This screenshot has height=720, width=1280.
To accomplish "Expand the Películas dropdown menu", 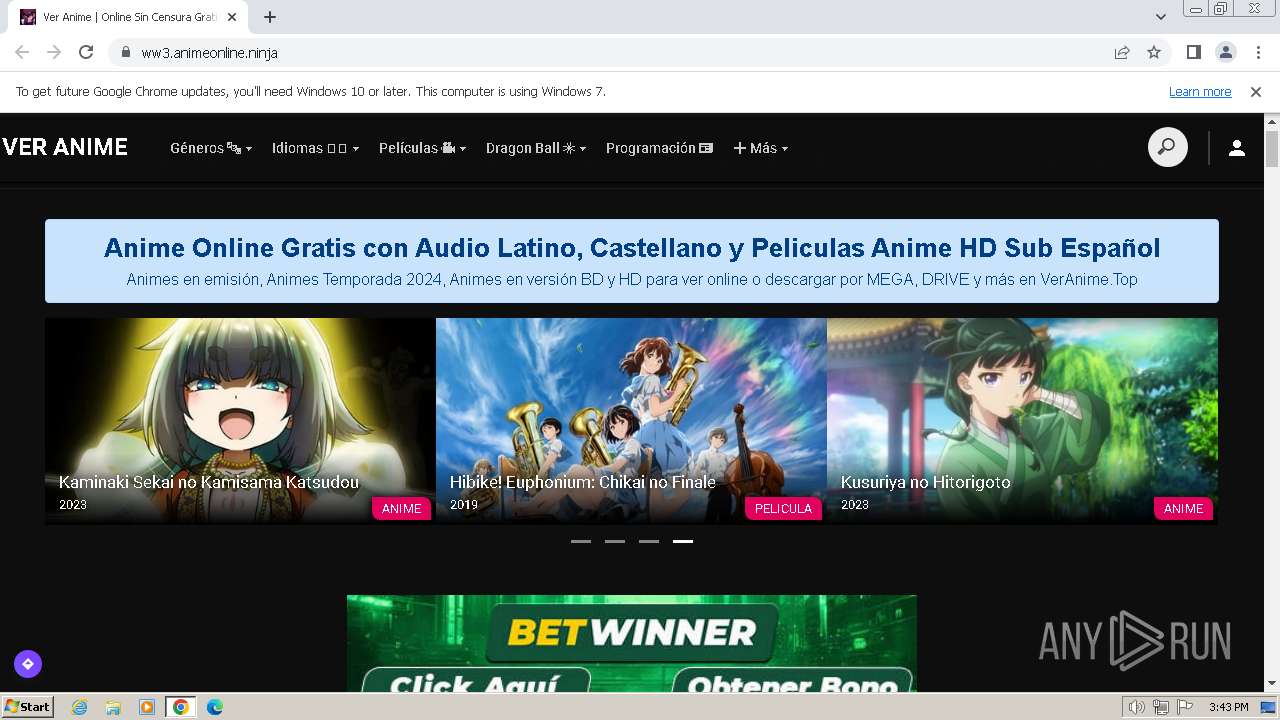I will (422, 148).
